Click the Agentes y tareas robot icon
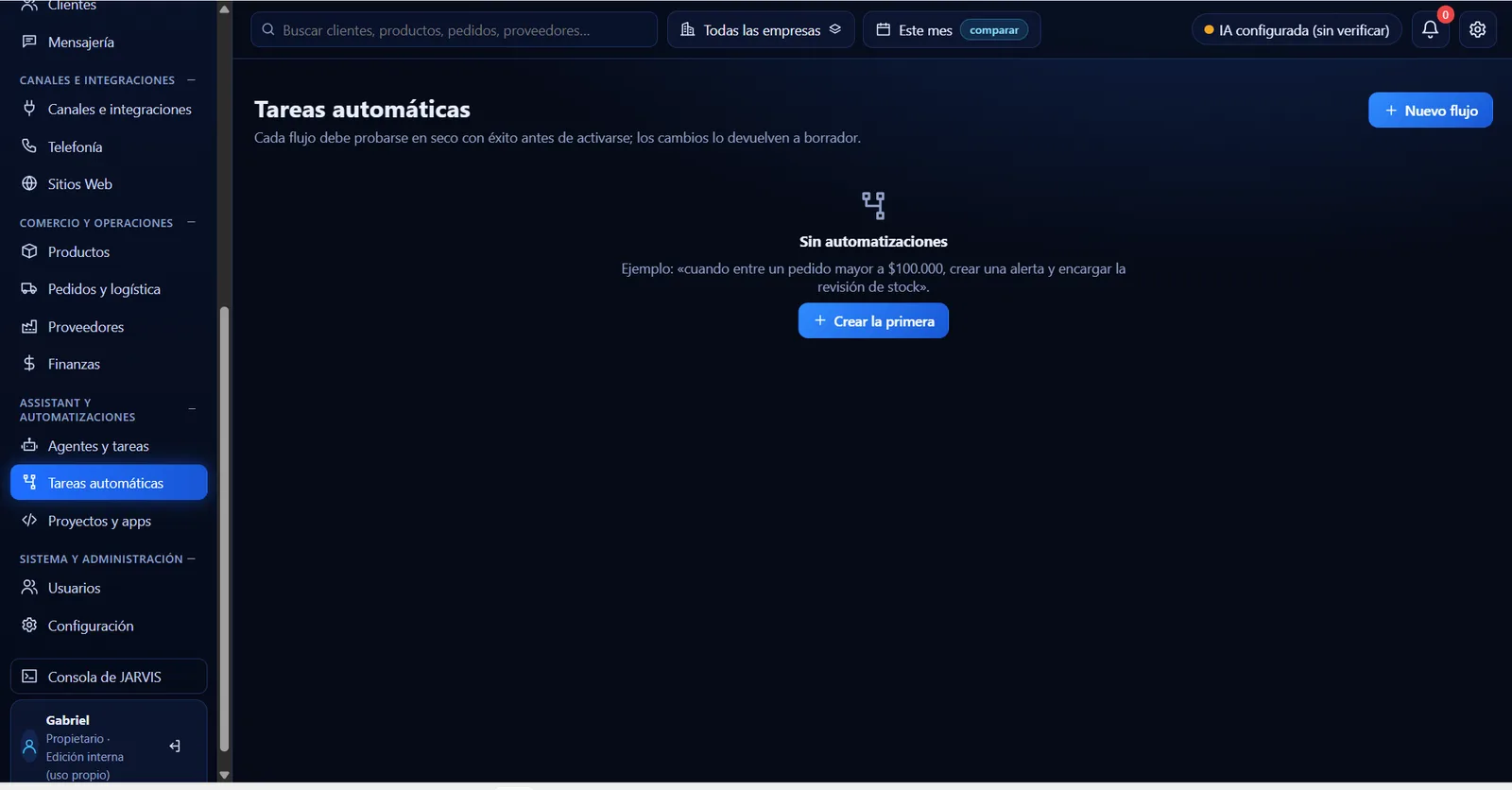Viewport: 1512px width, 790px height. [29, 445]
